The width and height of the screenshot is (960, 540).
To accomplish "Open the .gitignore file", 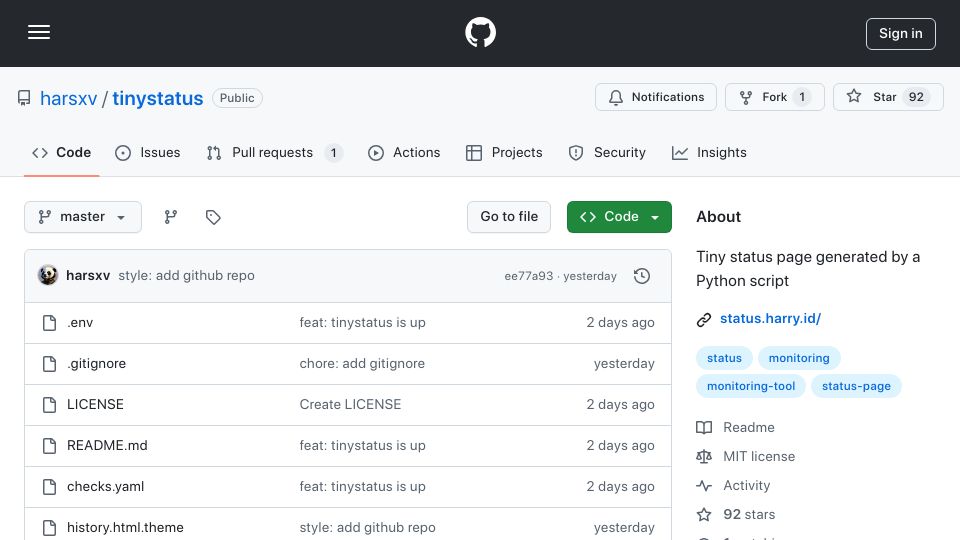I will (x=97, y=364).
